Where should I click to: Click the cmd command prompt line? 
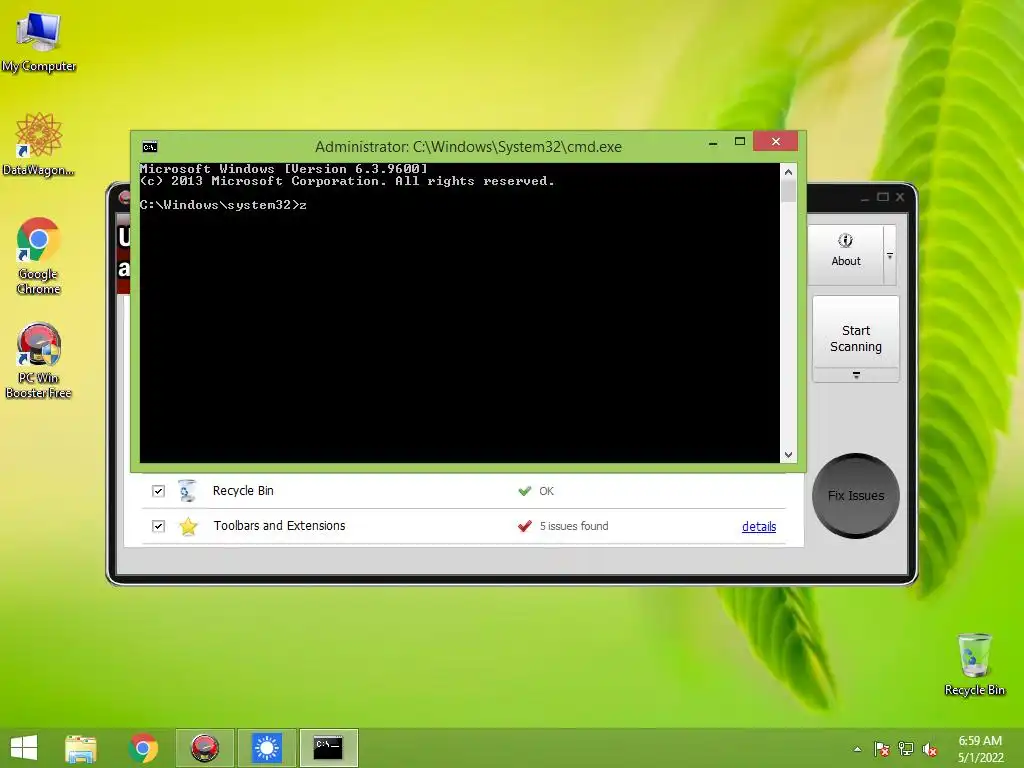click(223, 205)
